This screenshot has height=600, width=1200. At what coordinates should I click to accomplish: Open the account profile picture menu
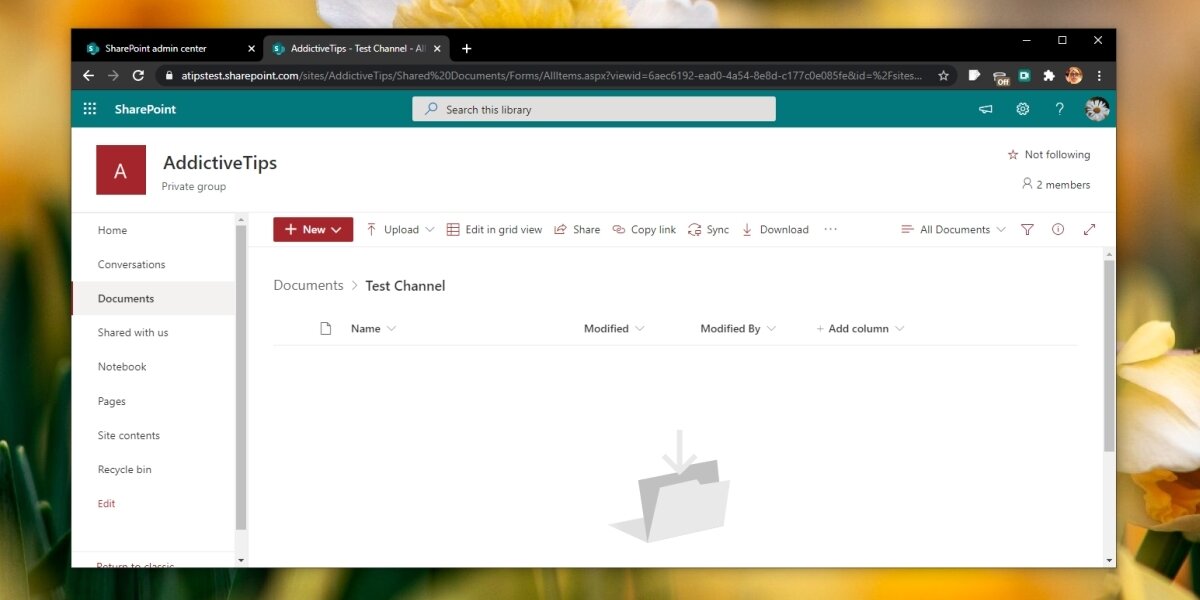click(1097, 109)
